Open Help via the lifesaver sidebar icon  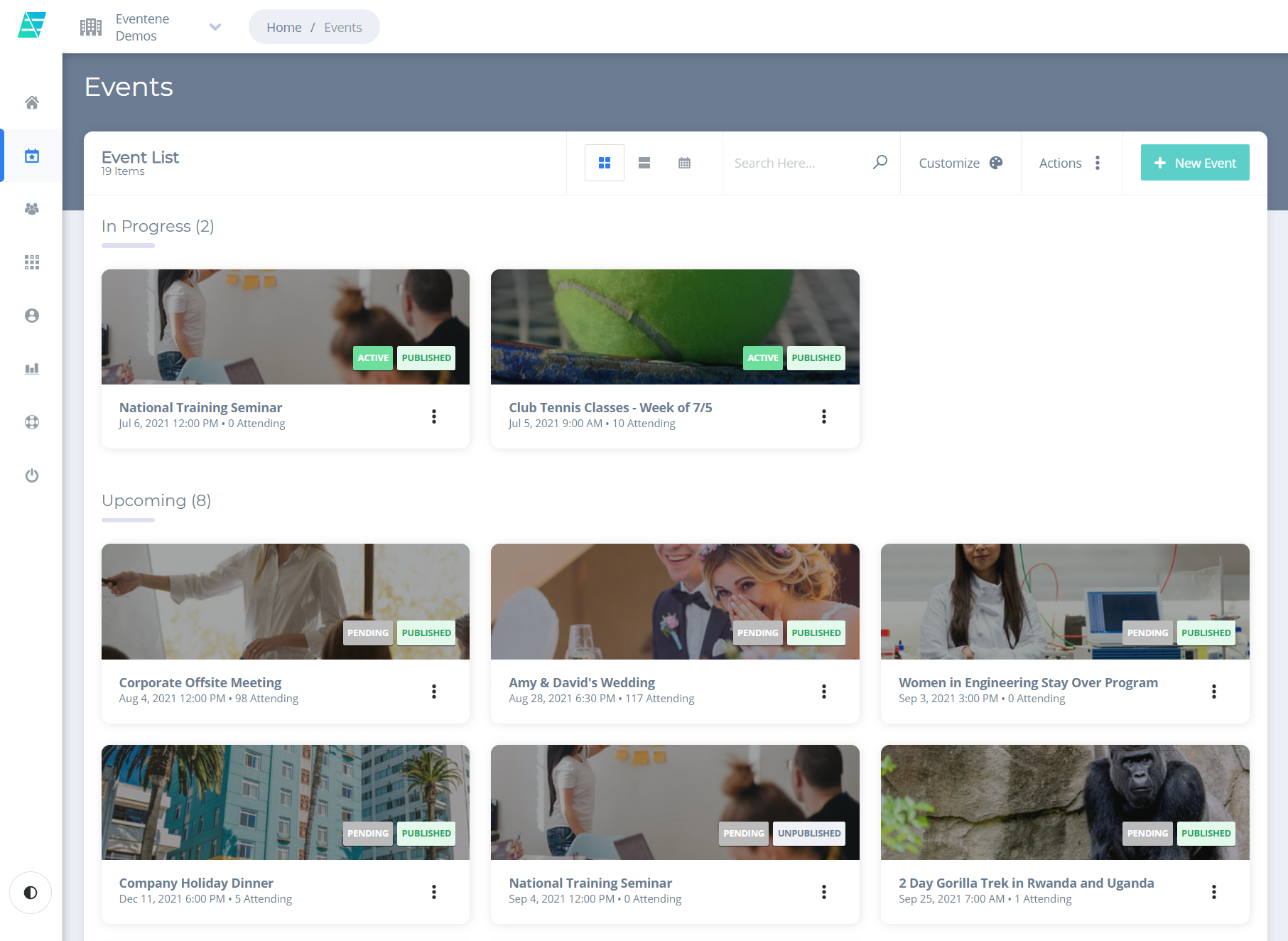(x=31, y=421)
